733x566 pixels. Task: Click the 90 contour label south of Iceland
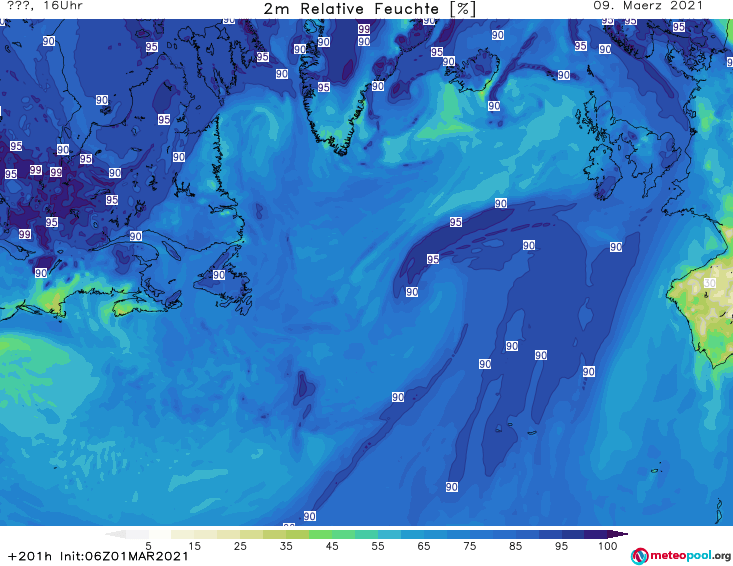tap(494, 106)
